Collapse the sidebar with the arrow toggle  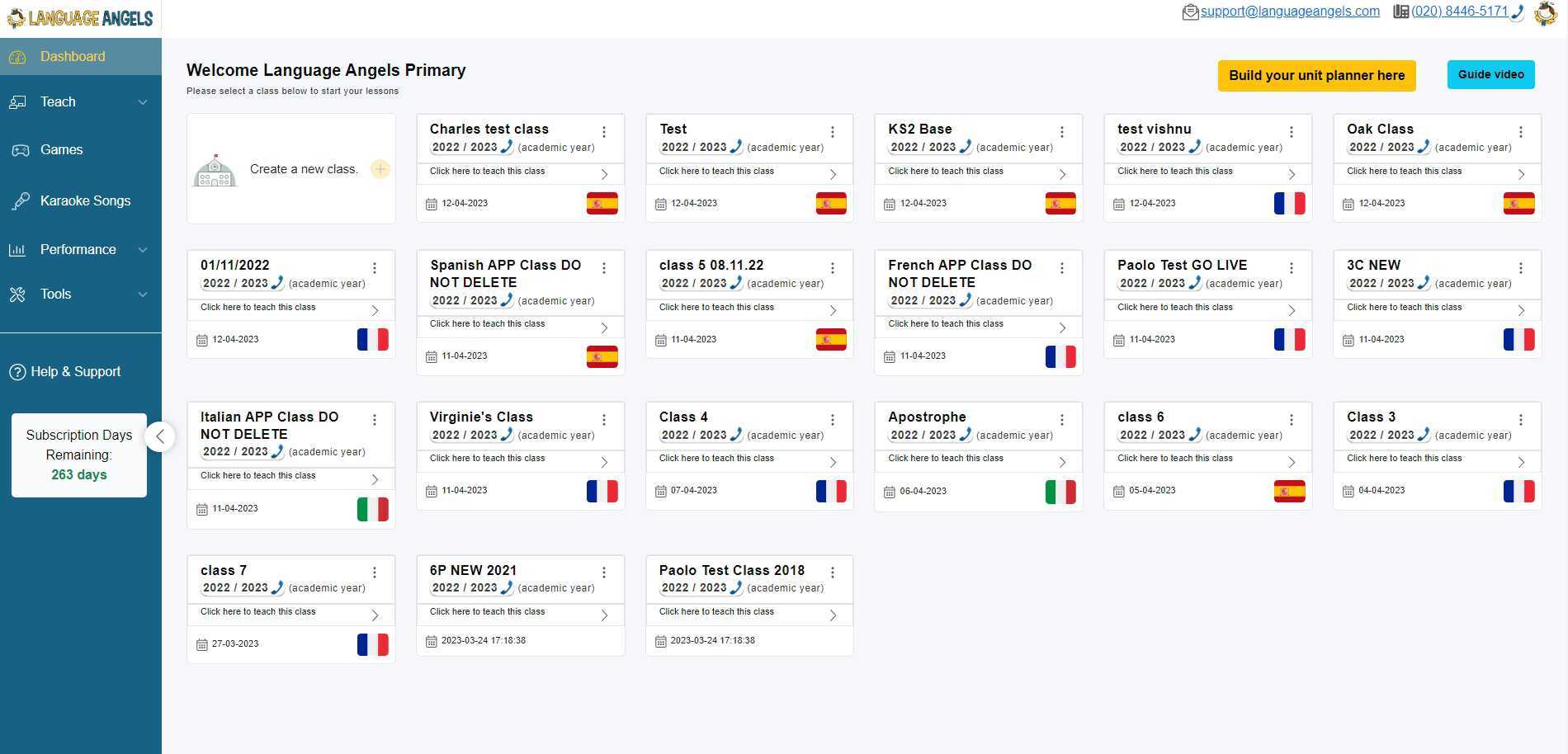tap(160, 436)
